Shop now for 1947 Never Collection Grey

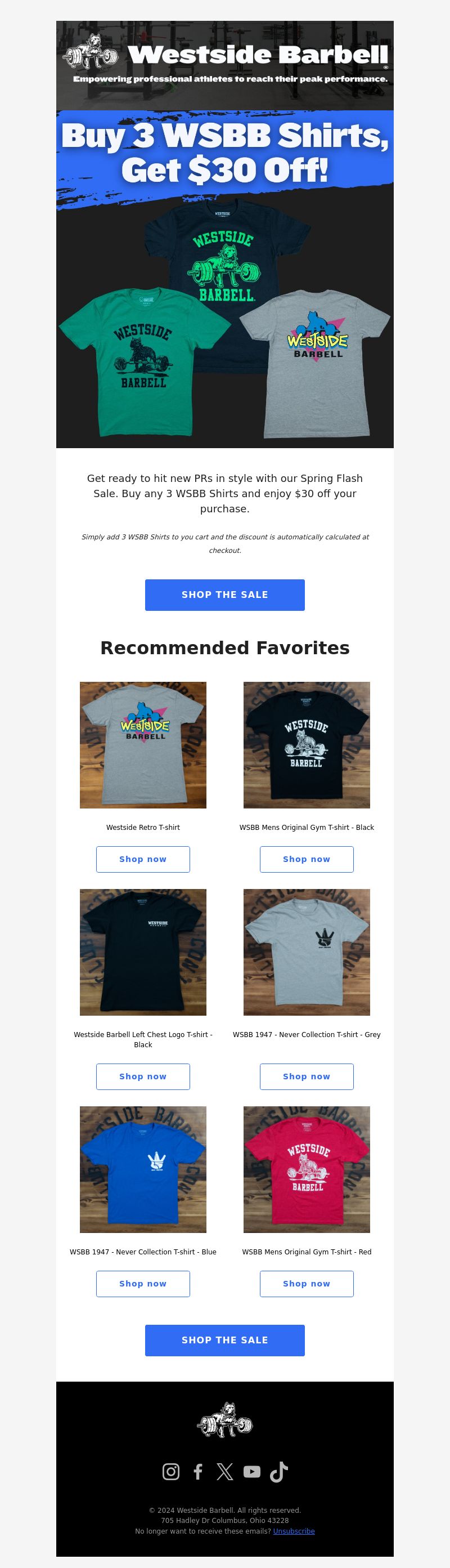(307, 1076)
